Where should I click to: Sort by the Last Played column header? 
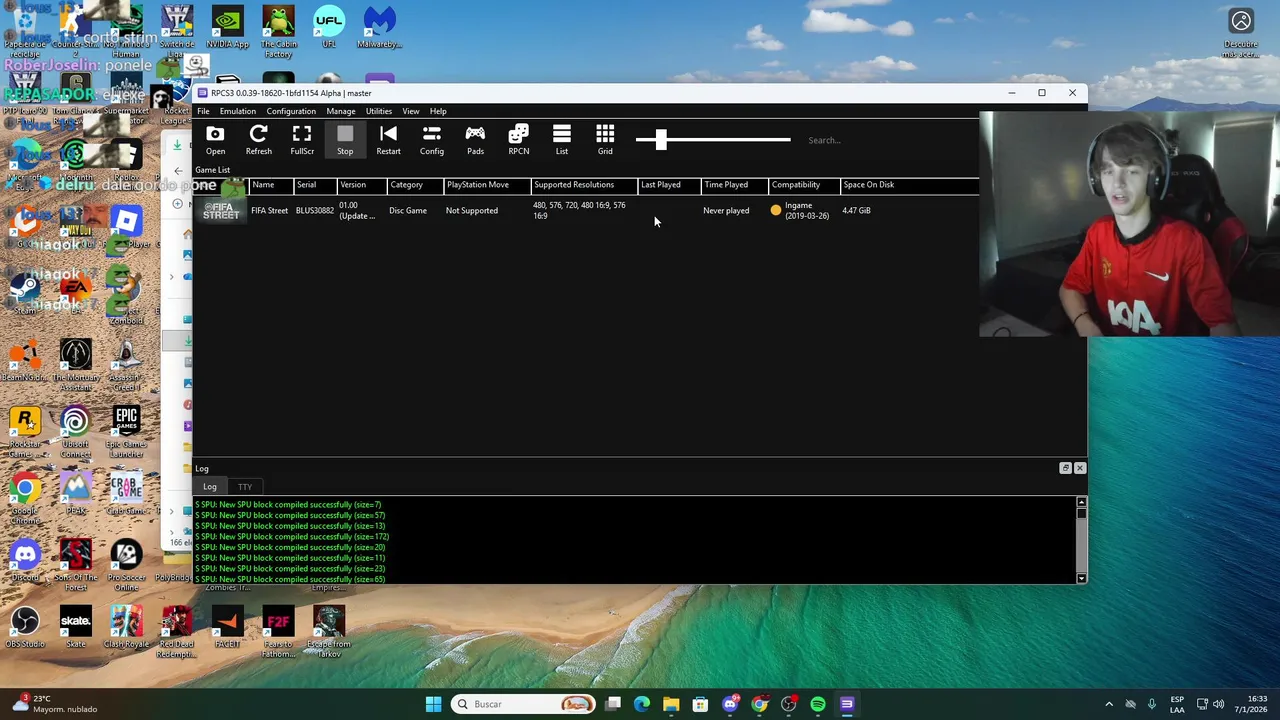tap(669, 185)
